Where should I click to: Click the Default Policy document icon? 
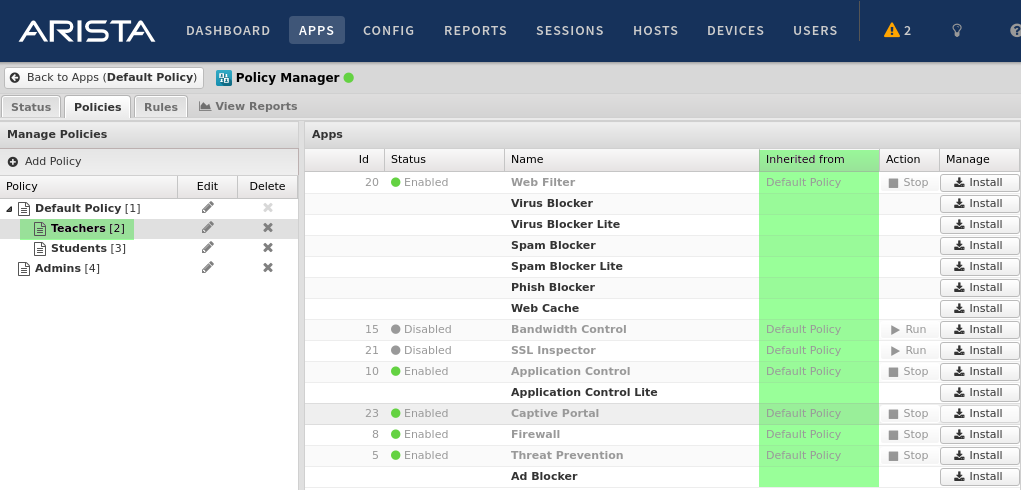24,208
